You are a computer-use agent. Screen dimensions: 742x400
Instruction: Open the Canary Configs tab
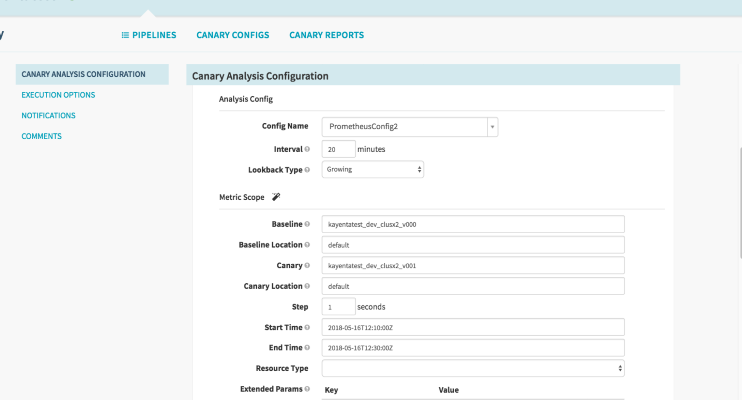click(233, 35)
